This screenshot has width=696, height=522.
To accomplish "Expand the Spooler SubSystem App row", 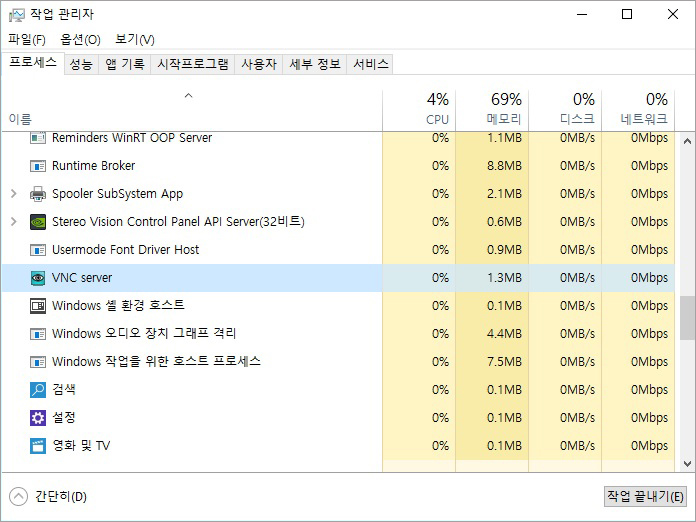I will tap(14, 194).
